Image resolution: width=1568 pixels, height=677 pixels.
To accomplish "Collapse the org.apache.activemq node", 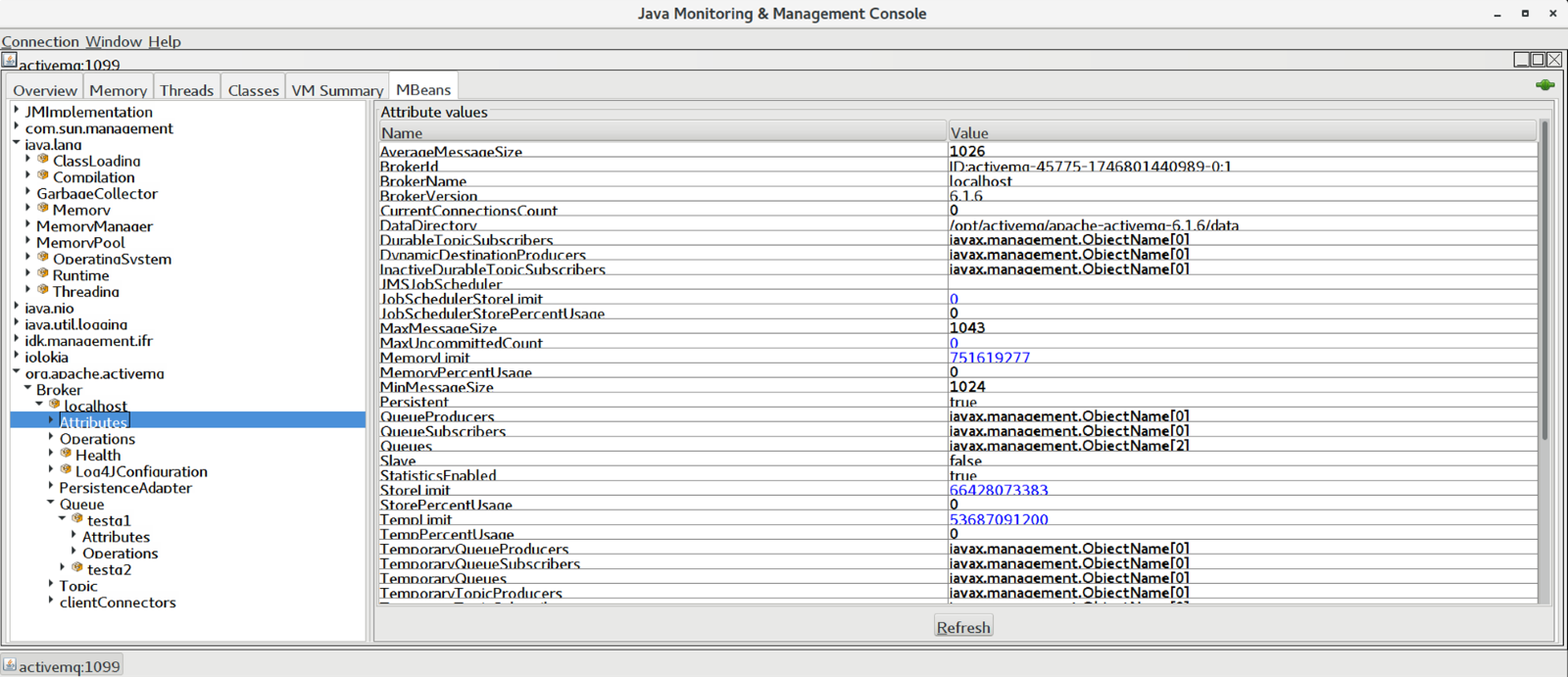I will click(17, 371).
